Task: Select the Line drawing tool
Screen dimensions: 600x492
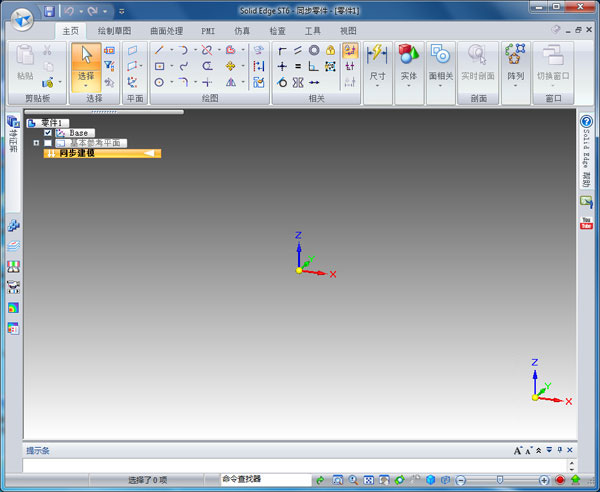Action: tap(159, 50)
